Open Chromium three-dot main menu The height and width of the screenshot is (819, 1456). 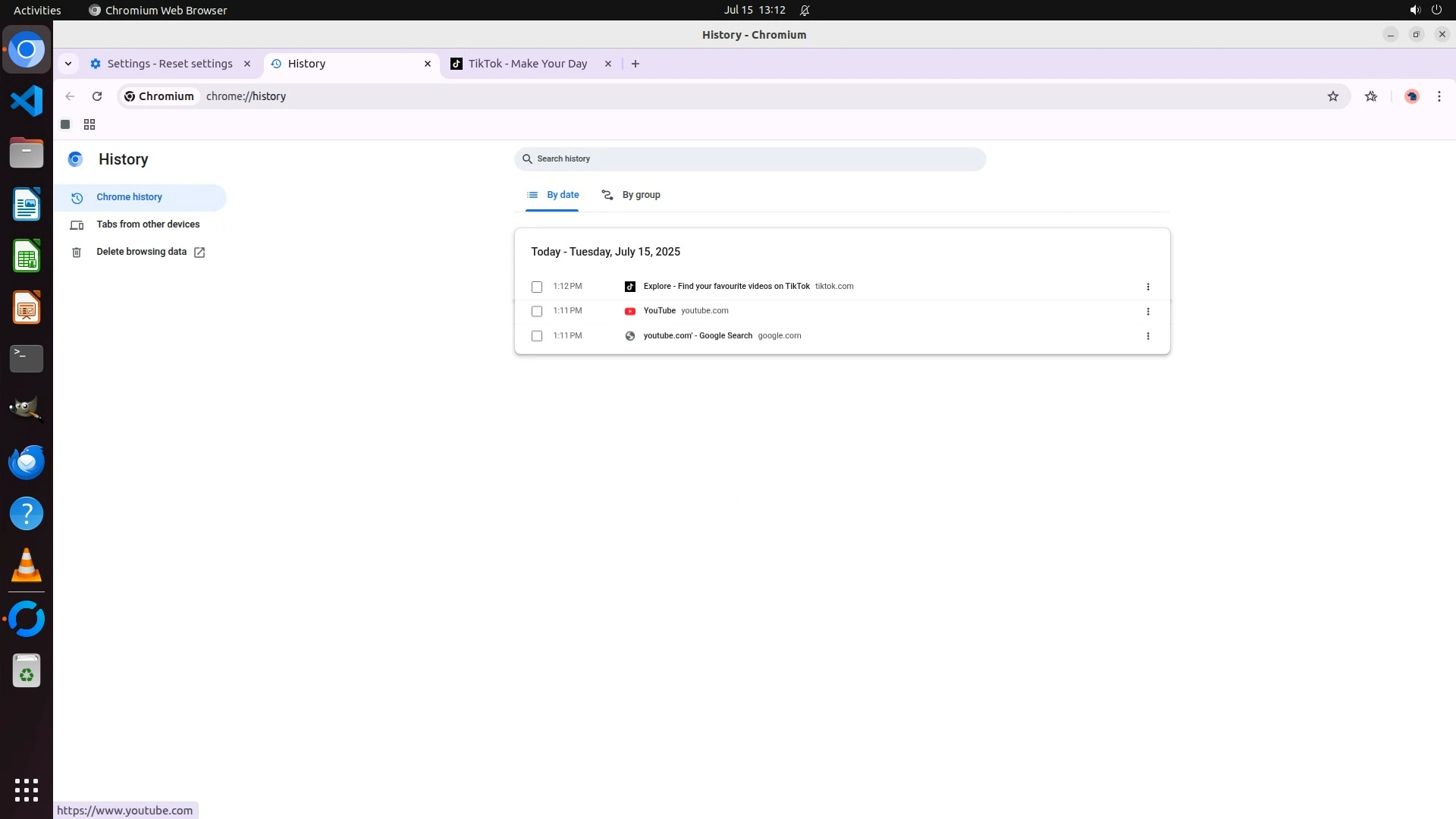(1439, 96)
